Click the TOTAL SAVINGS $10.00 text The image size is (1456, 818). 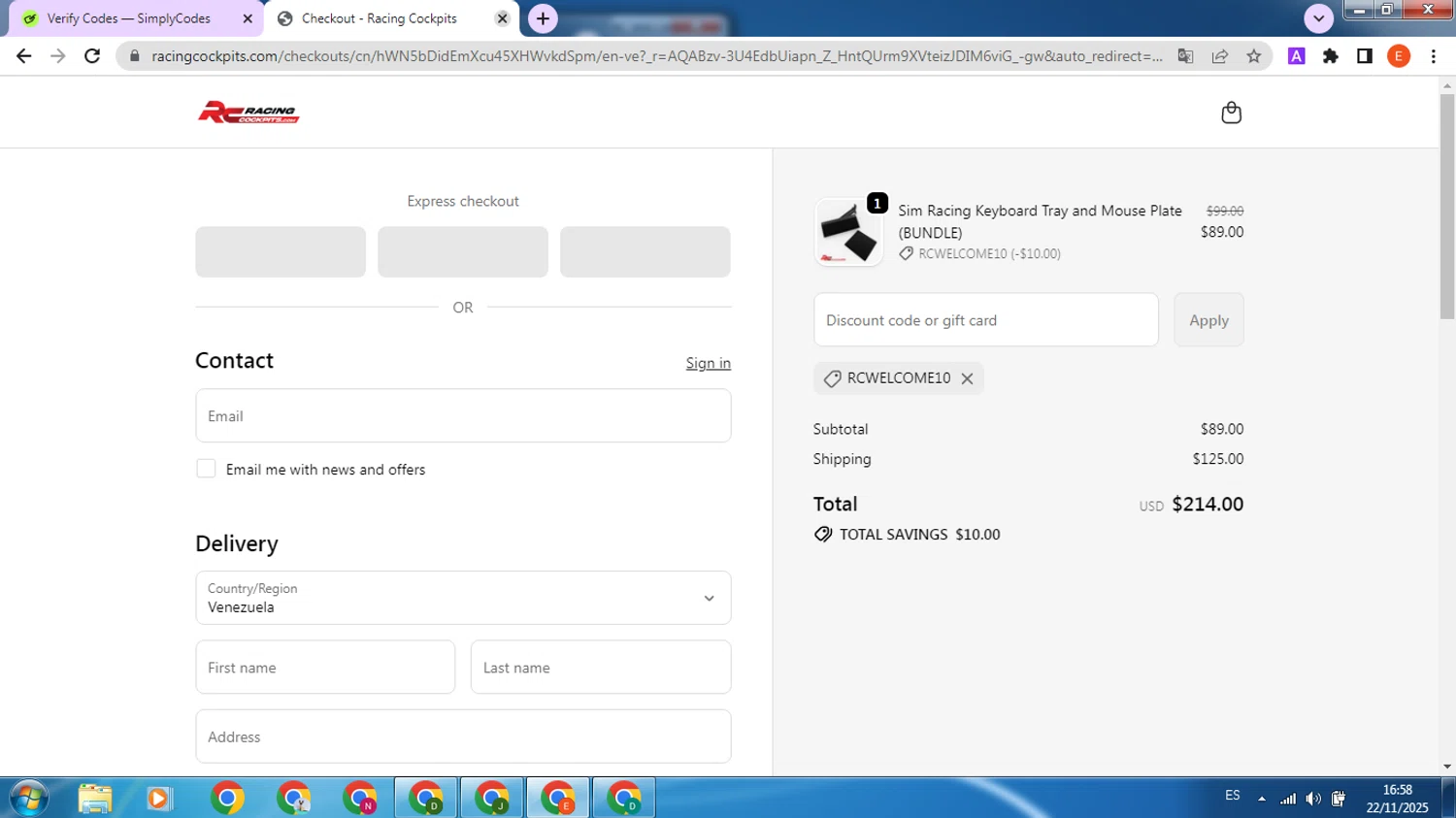coord(919,535)
